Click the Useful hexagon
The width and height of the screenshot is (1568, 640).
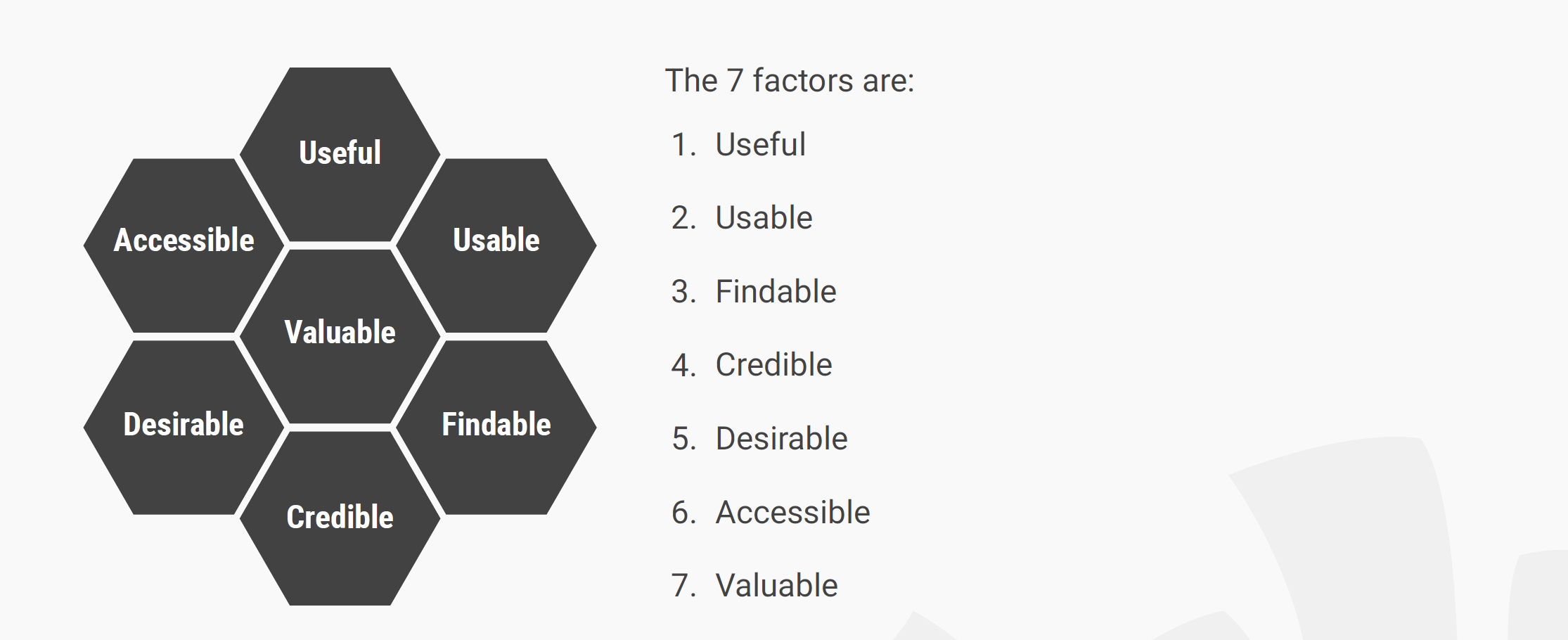point(340,154)
